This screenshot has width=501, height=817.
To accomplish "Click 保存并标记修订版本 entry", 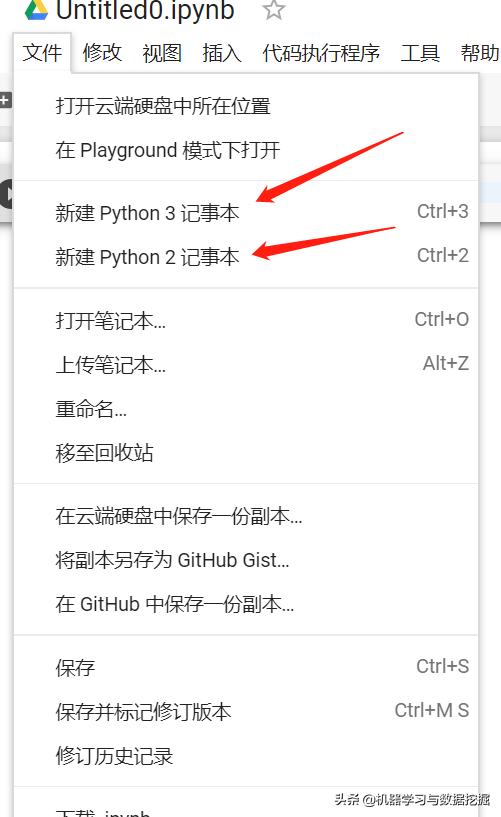I will click(x=246, y=711).
